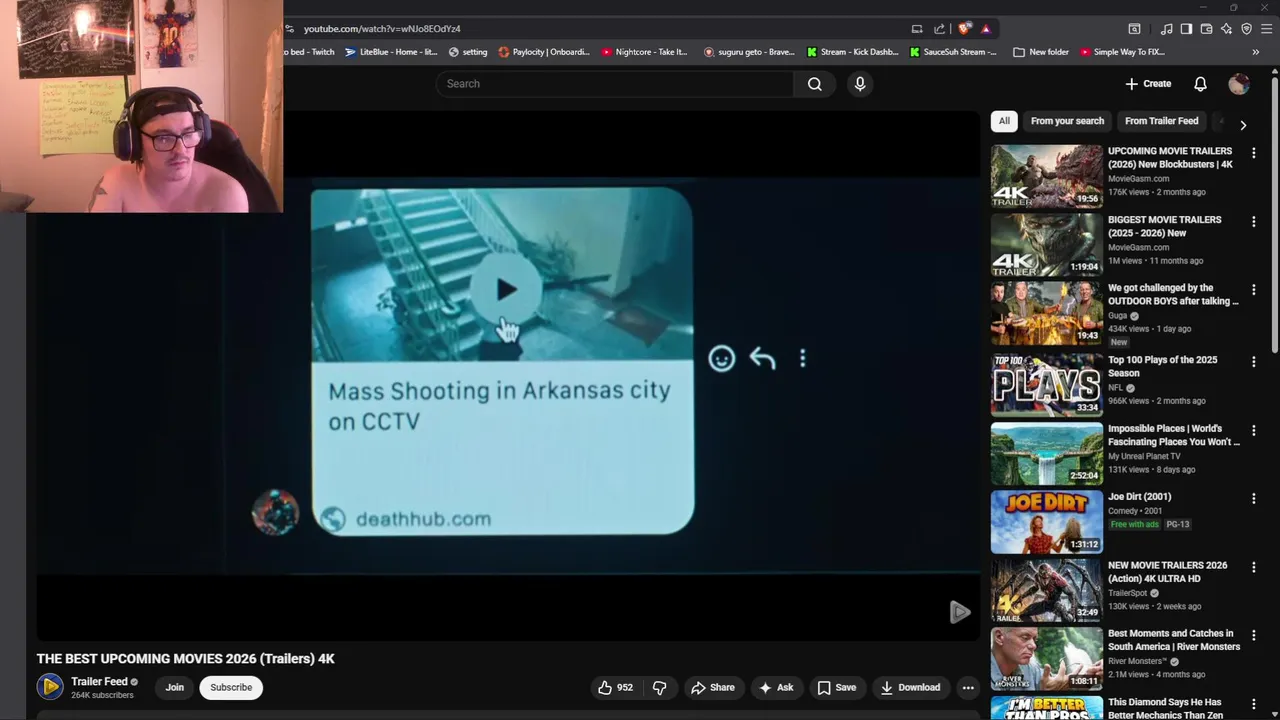Click the Create button
Screen dimensions: 1280x720
[1148, 84]
